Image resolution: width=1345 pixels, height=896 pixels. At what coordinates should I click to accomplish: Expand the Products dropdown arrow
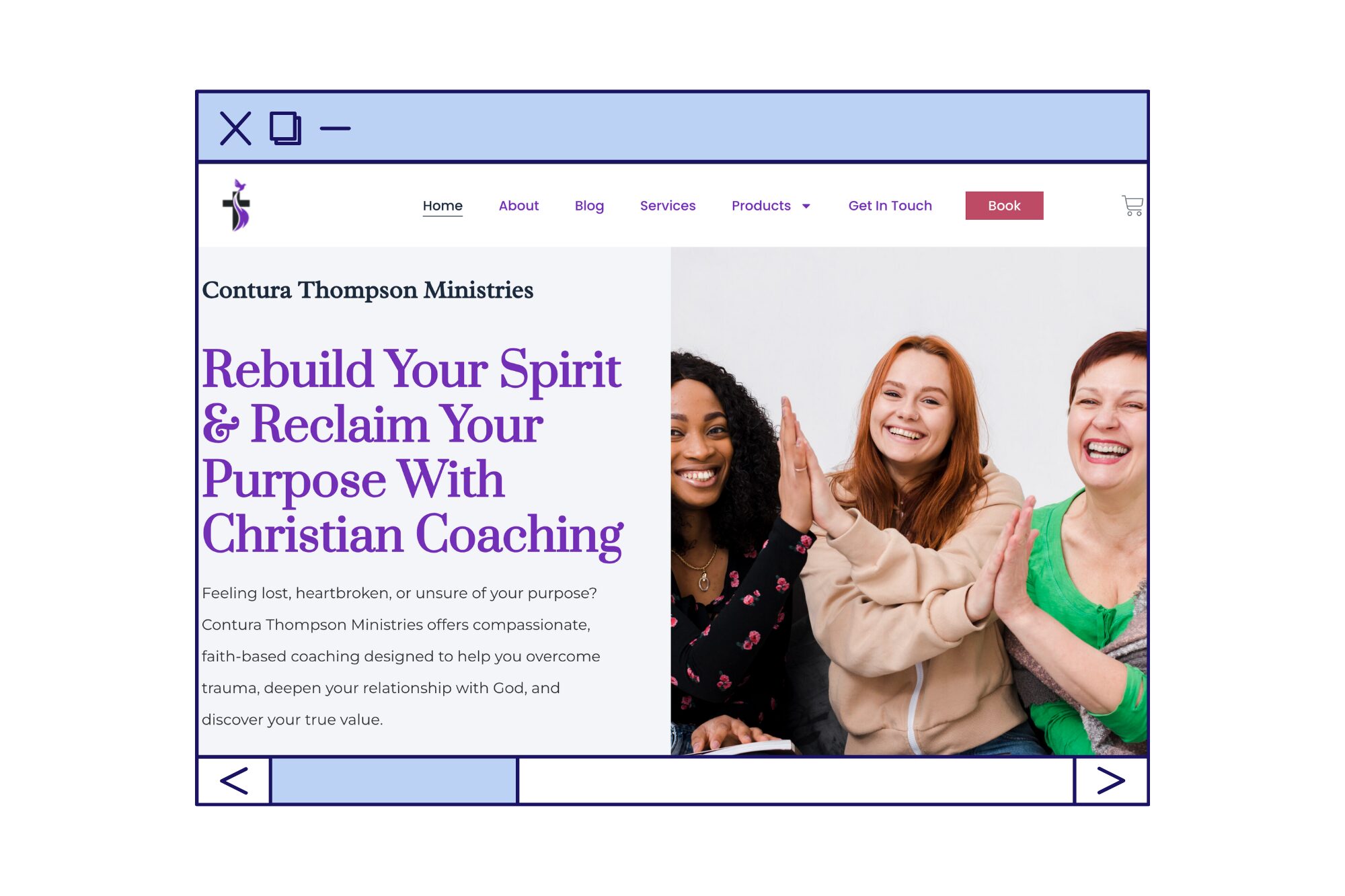click(x=806, y=206)
